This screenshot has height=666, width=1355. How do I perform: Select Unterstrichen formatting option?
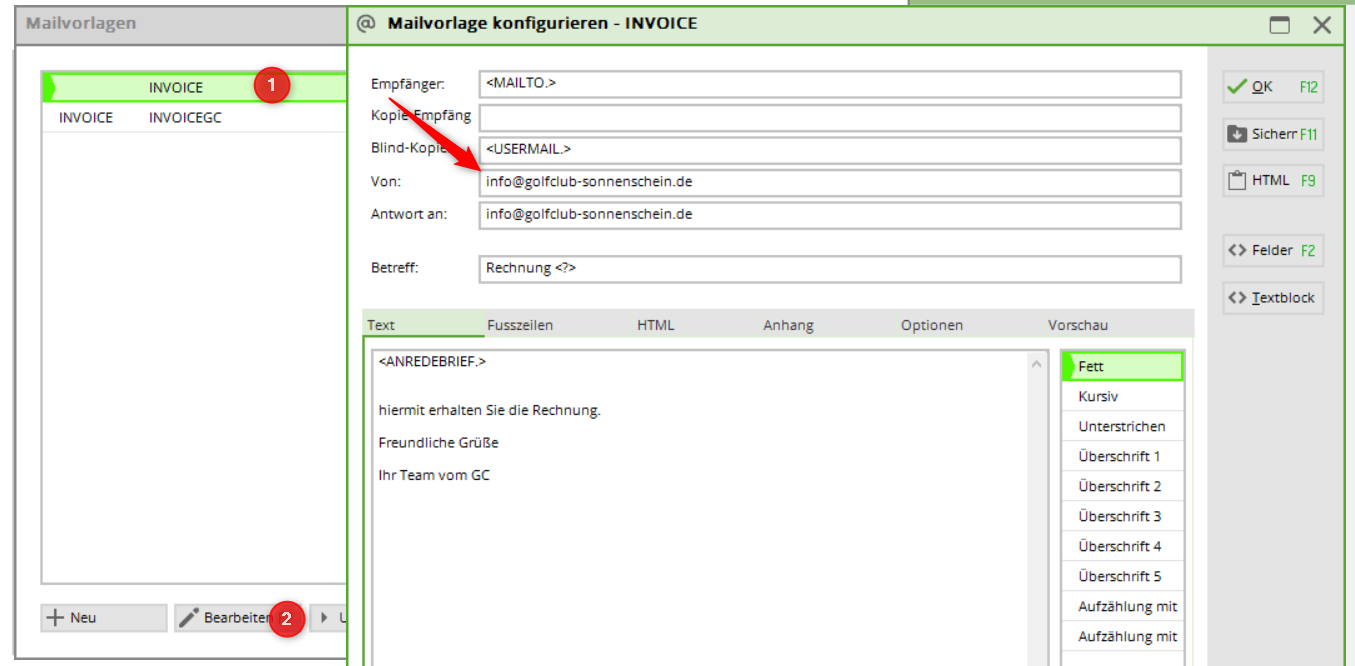1121,427
